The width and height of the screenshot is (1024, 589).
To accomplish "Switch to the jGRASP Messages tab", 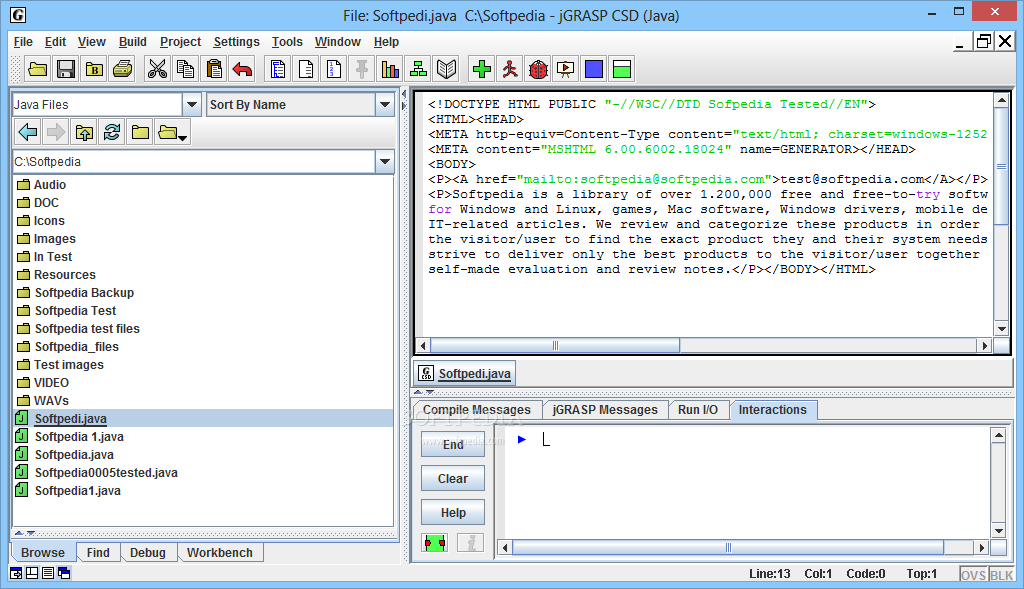I will click(605, 409).
